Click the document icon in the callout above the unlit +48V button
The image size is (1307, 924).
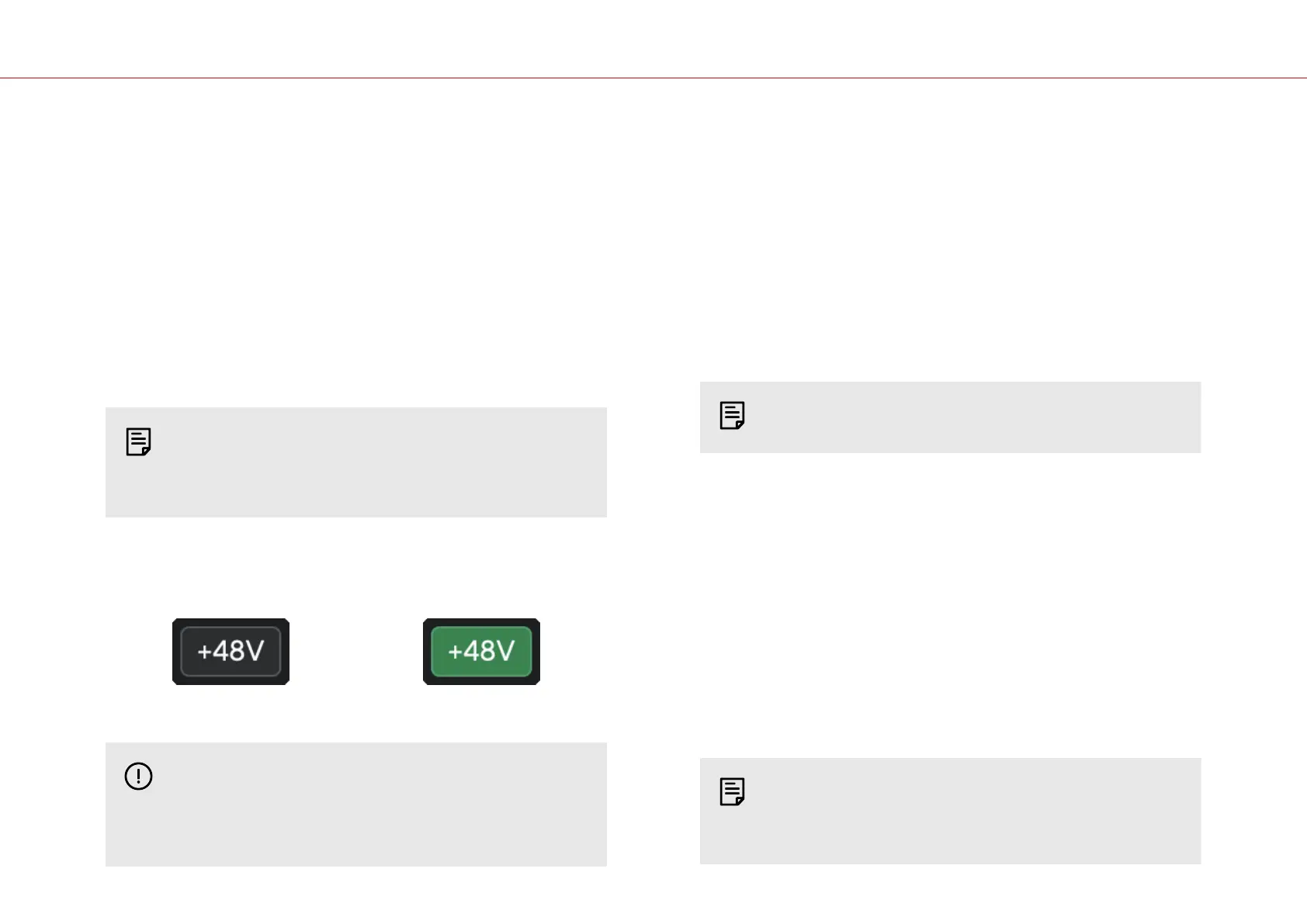[138, 441]
